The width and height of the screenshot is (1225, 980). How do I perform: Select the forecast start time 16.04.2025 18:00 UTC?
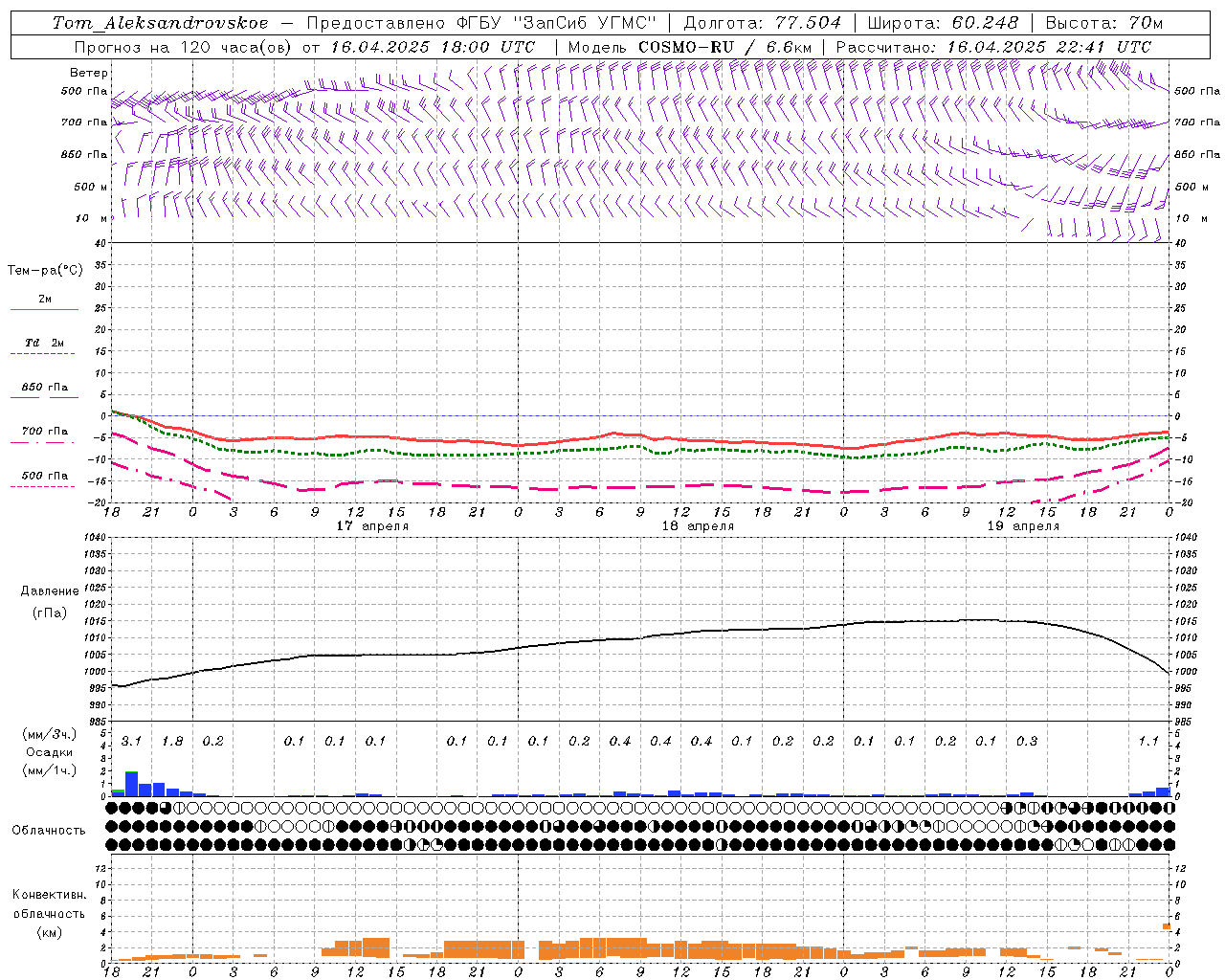[434, 47]
